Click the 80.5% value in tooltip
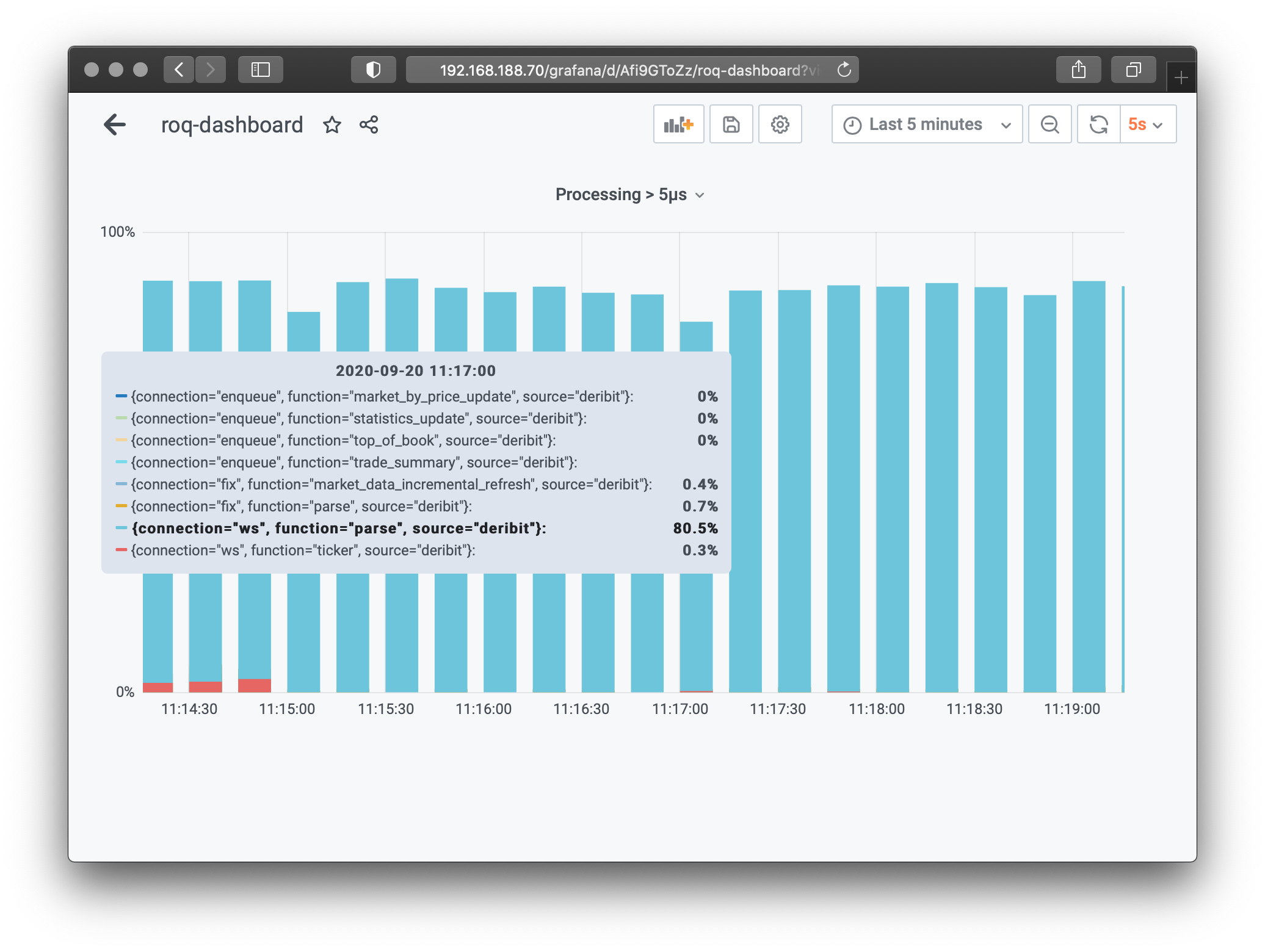This screenshot has width=1265, height=952. click(695, 528)
